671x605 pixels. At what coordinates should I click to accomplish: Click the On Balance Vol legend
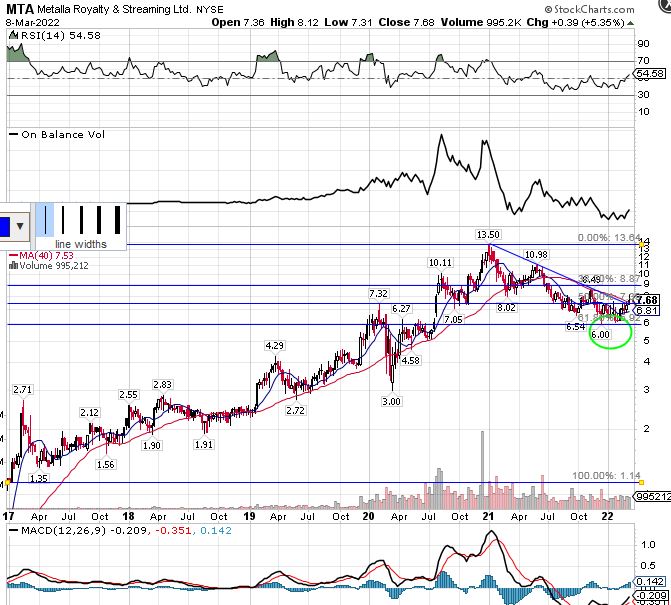coord(57,134)
